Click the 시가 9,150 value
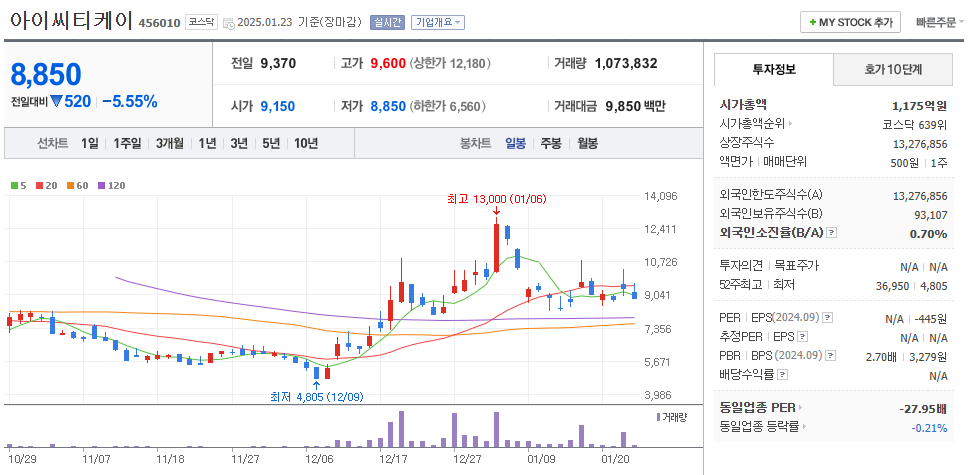This screenshot has width=970, height=475. [x=278, y=106]
